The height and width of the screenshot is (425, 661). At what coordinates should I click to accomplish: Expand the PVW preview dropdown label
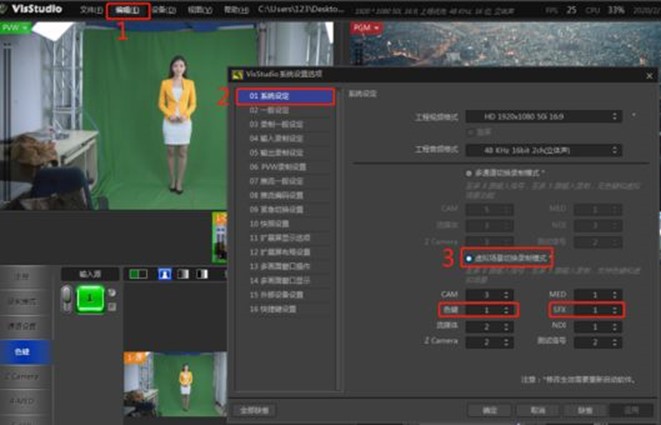(x=13, y=27)
